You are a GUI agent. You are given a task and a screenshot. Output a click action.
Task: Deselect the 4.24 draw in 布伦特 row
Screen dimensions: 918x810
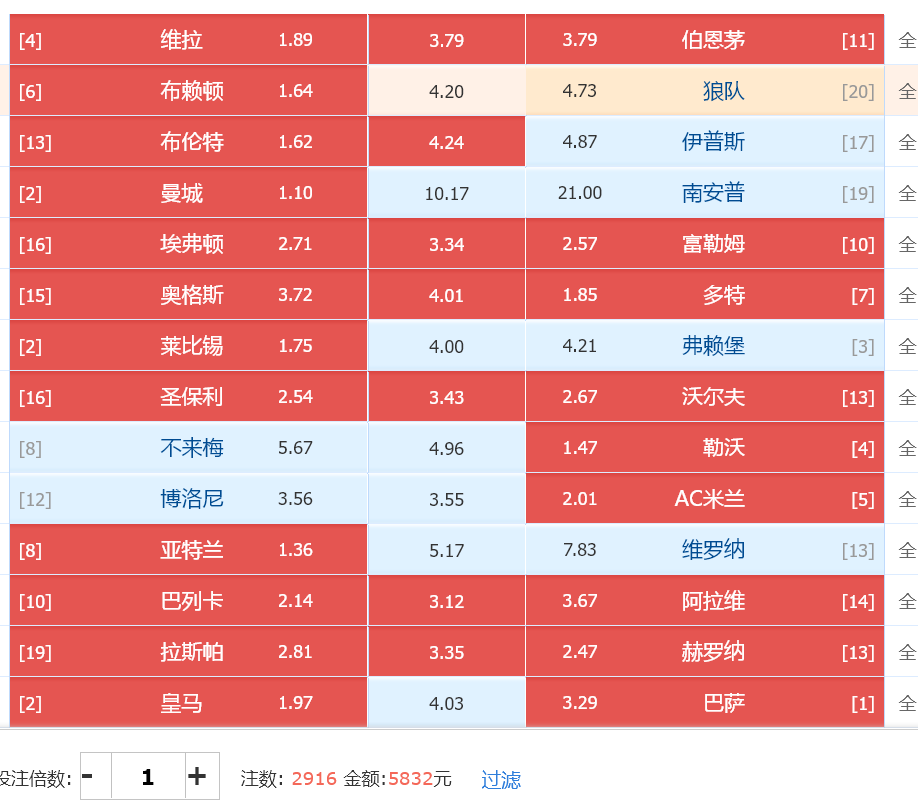[447, 142]
